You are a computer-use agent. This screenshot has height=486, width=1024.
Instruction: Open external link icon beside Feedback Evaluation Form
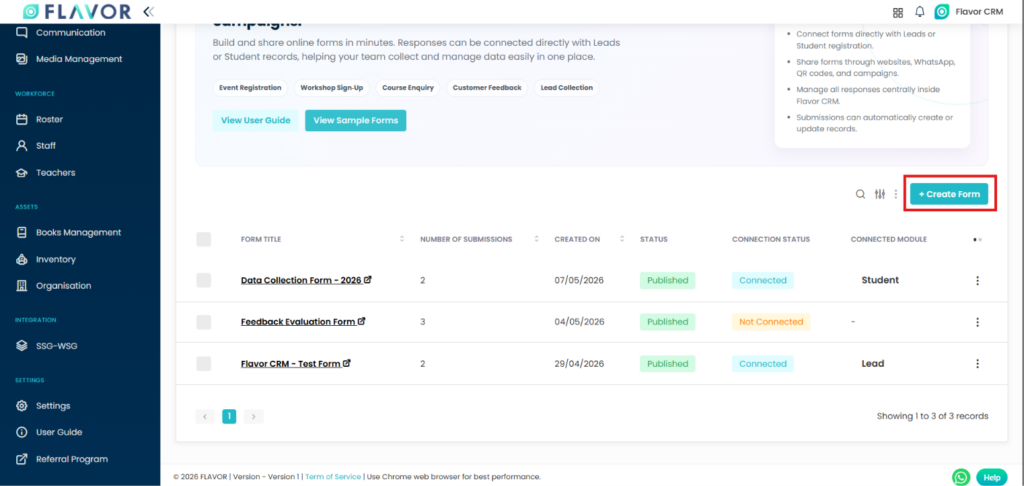(x=362, y=321)
